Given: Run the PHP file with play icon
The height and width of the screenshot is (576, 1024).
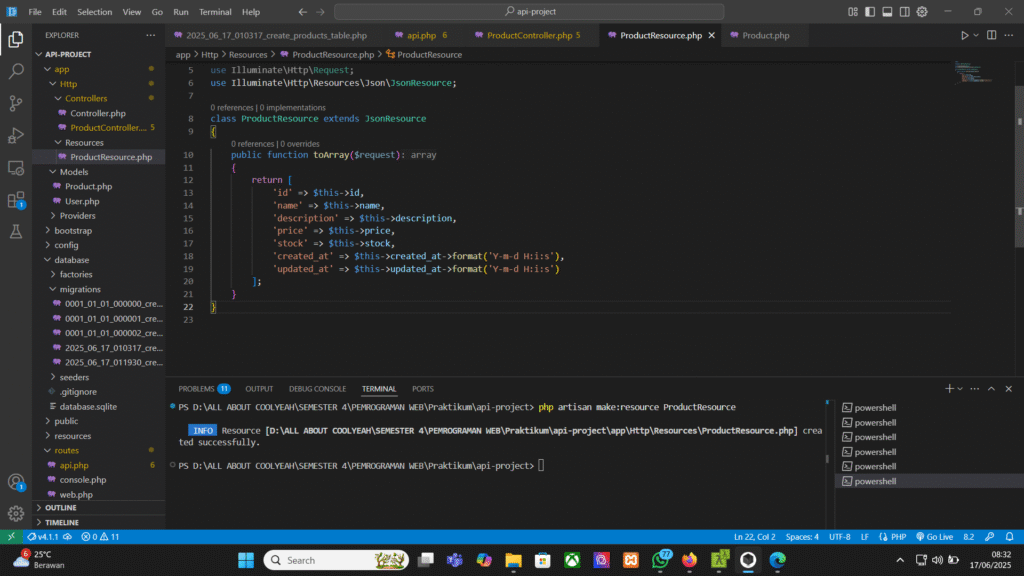Looking at the screenshot, I should tap(964, 35).
